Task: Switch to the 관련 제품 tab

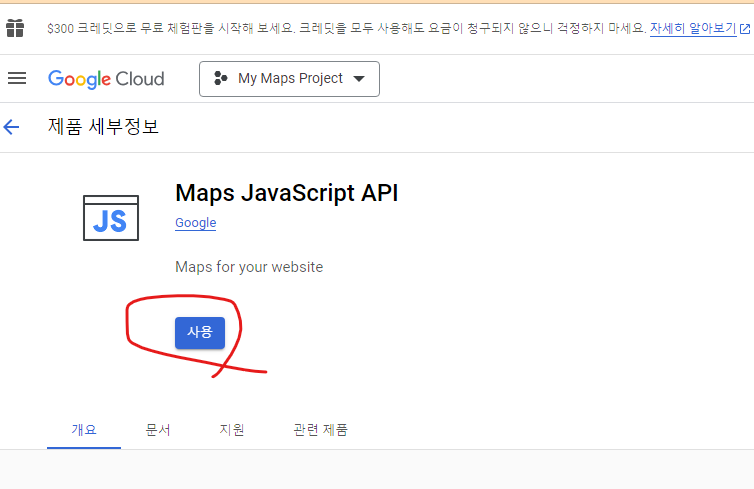Action: pyautogui.click(x=321, y=429)
